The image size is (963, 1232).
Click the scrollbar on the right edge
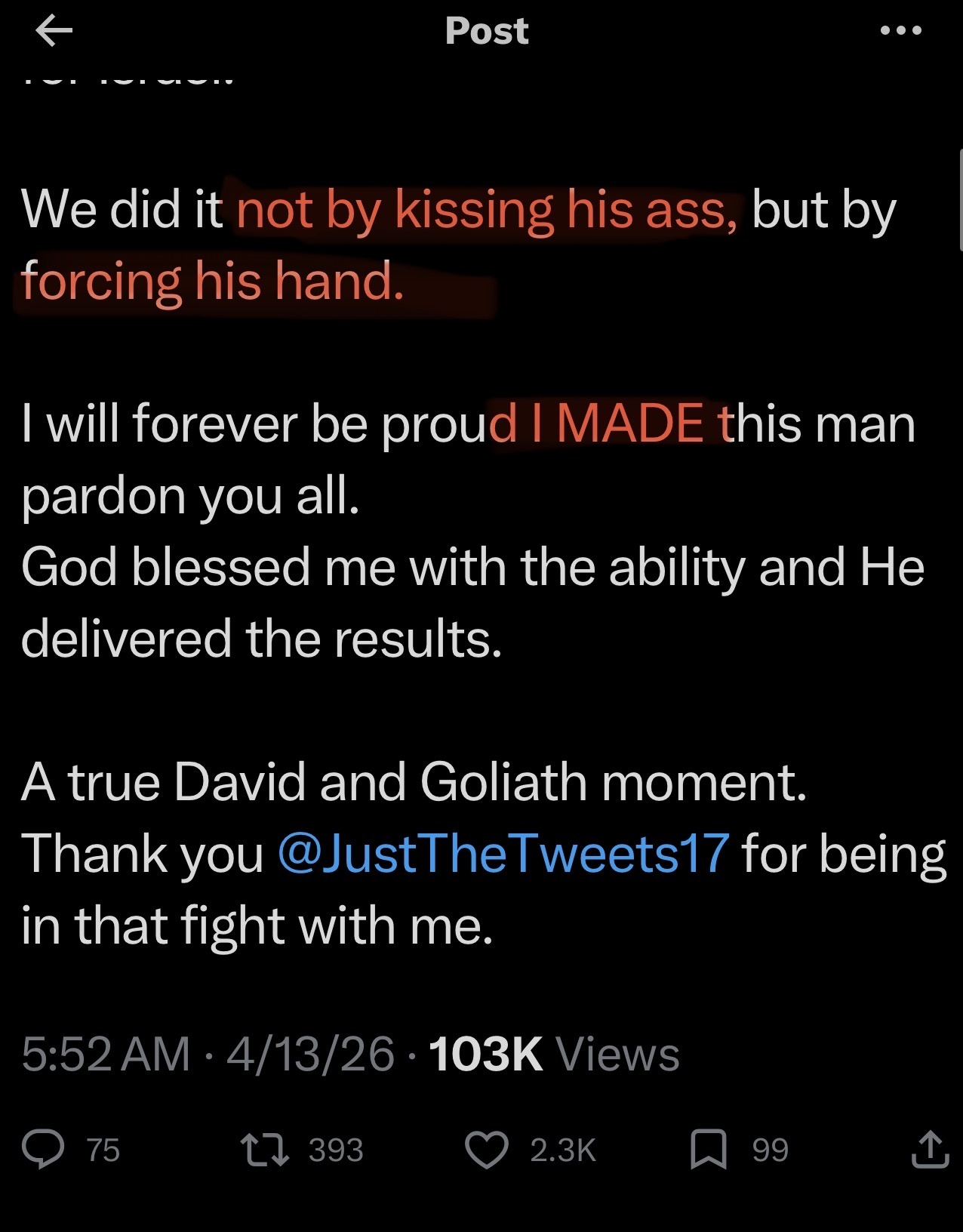(x=959, y=200)
